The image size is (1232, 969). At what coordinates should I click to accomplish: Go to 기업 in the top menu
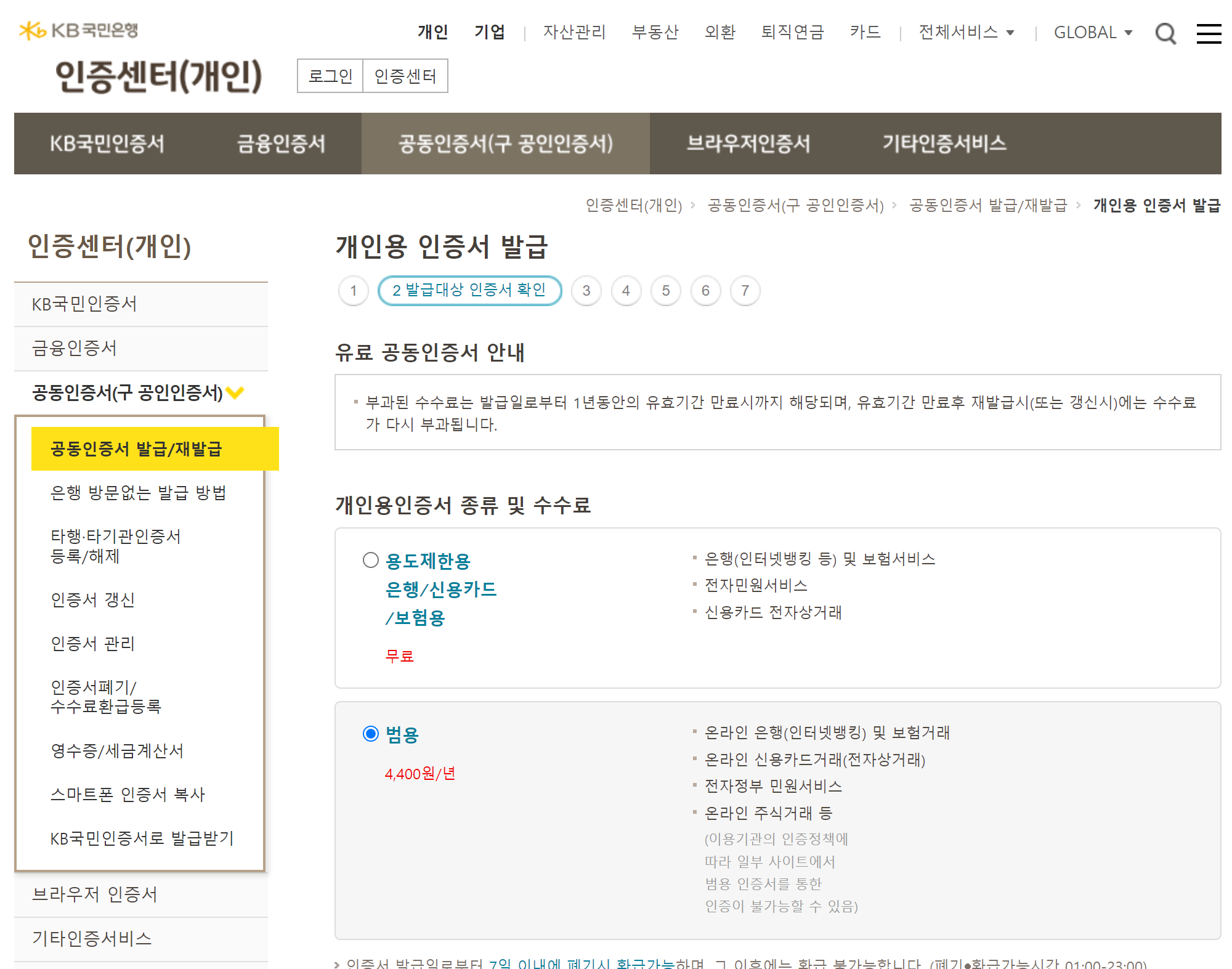[490, 32]
